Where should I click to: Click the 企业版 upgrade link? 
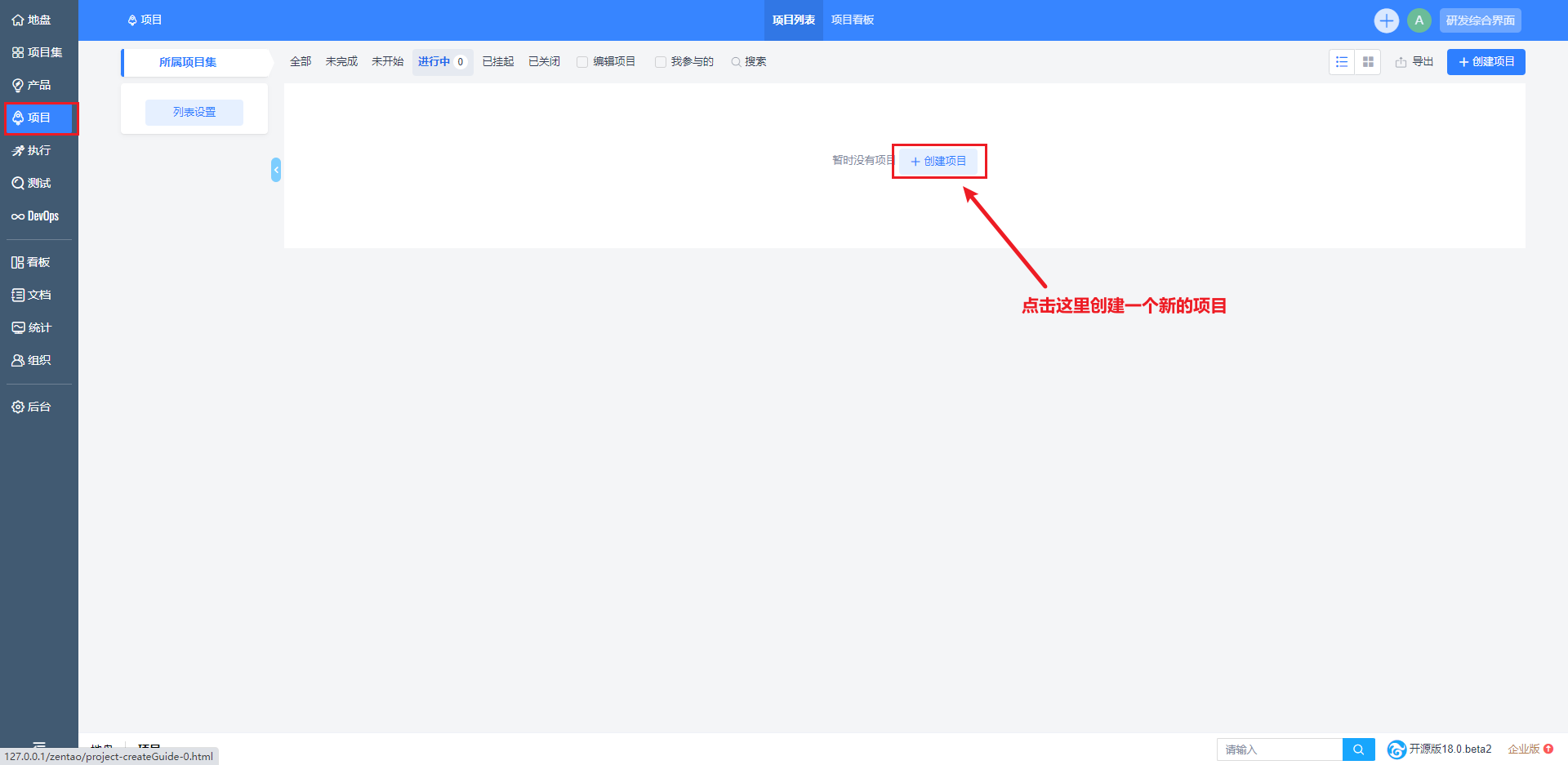click(1530, 749)
